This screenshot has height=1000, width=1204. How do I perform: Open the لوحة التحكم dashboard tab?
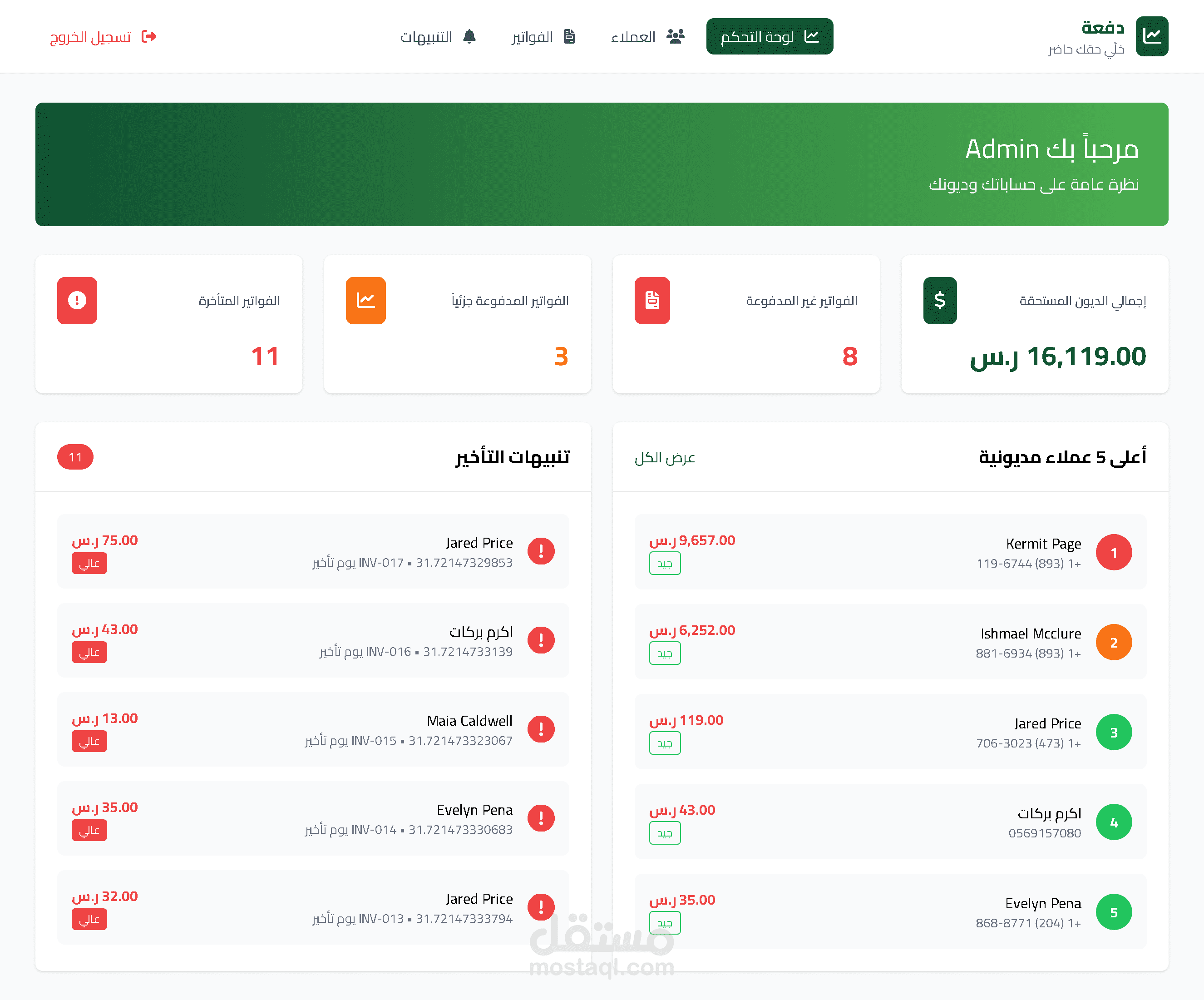(x=769, y=37)
